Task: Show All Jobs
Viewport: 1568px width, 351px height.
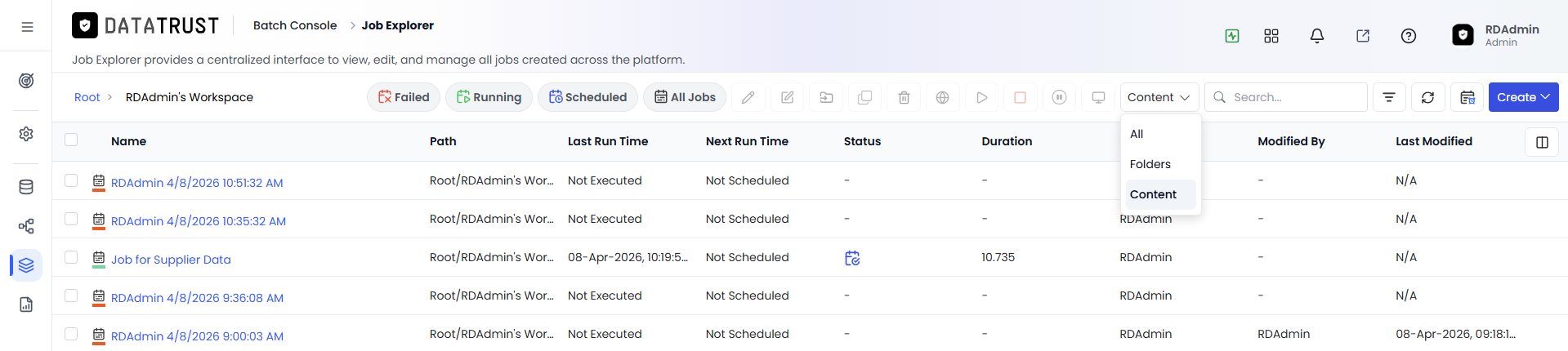Action: coord(685,97)
